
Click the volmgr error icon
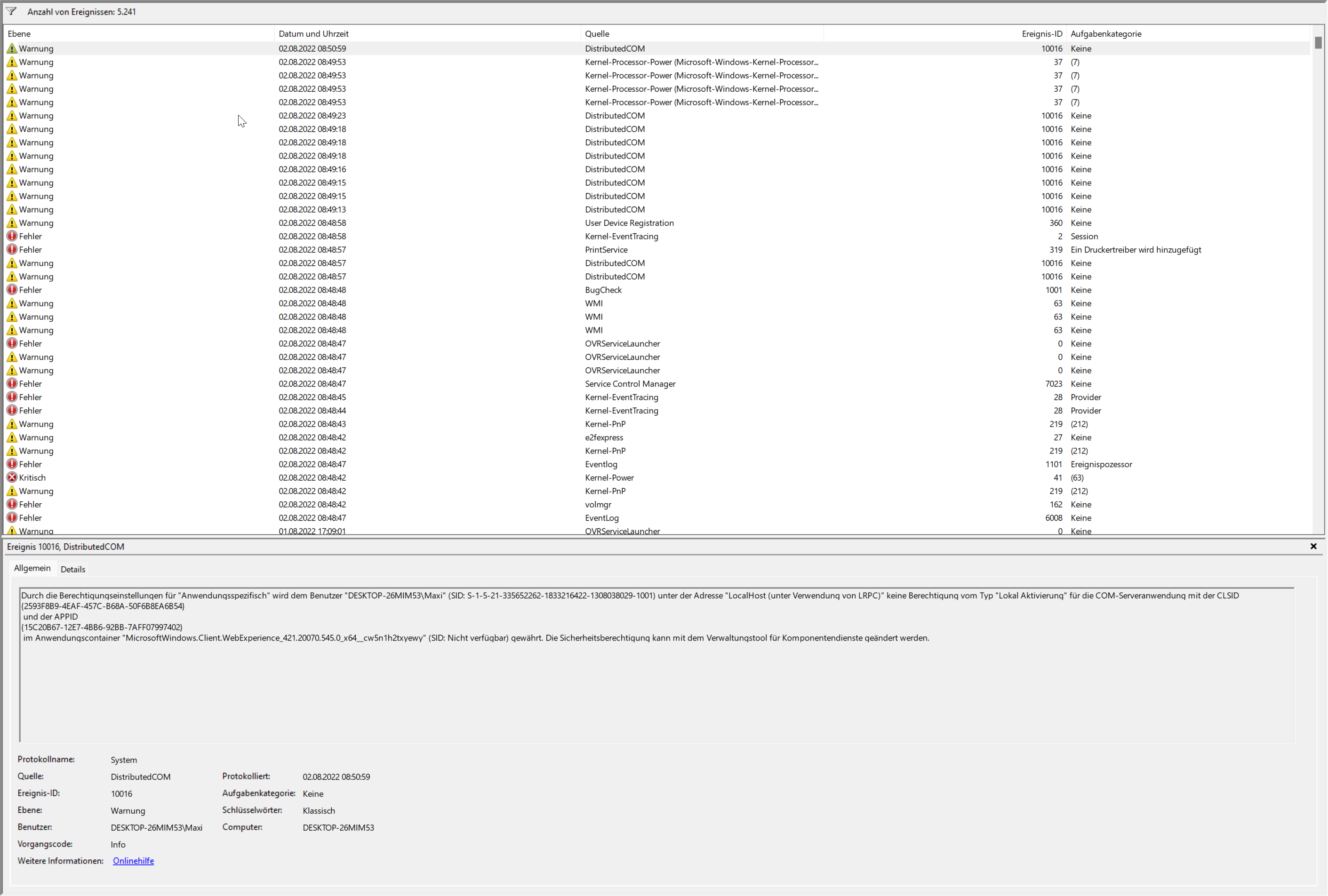point(11,504)
